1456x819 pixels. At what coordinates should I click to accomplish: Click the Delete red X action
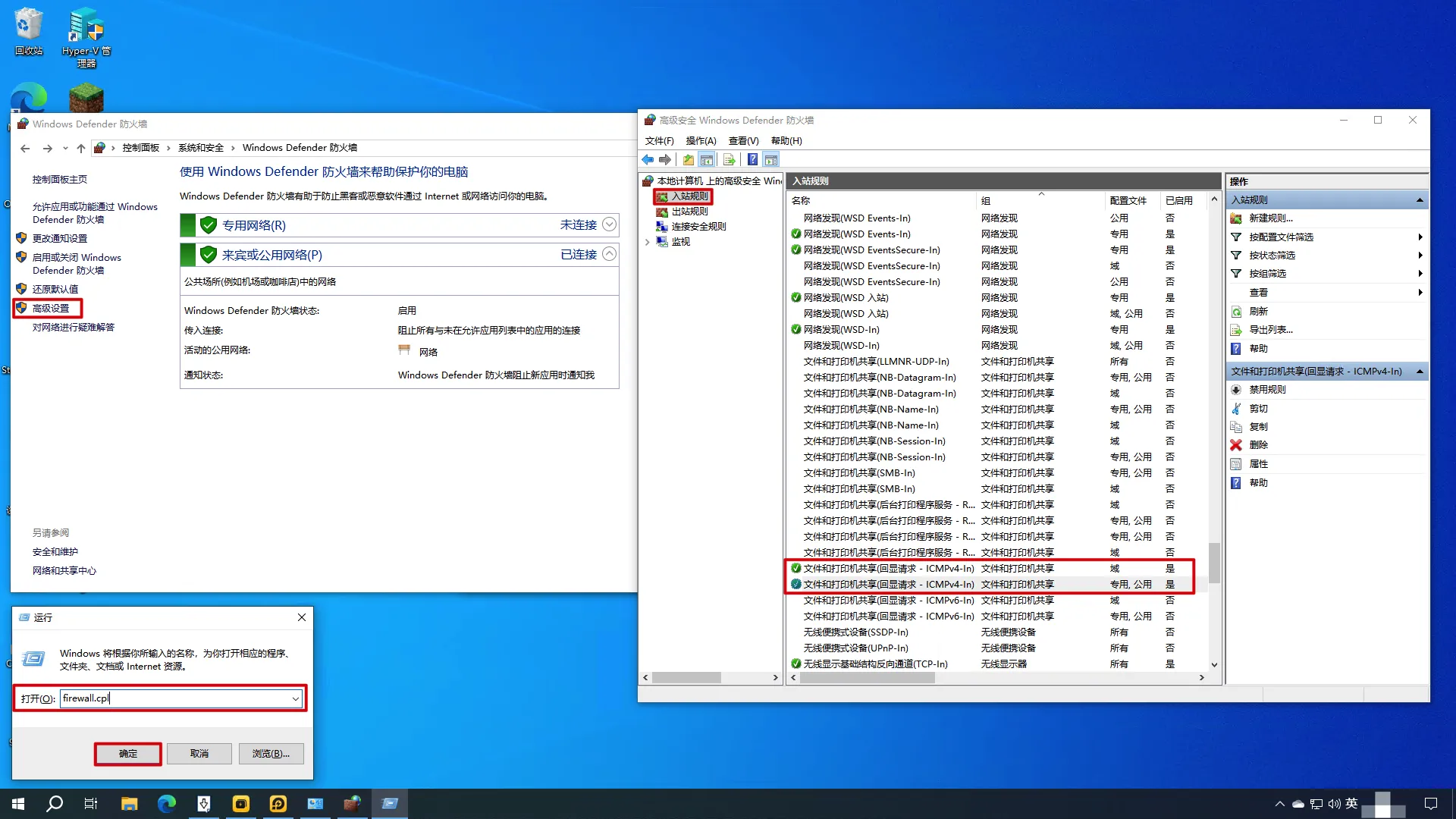click(1236, 445)
